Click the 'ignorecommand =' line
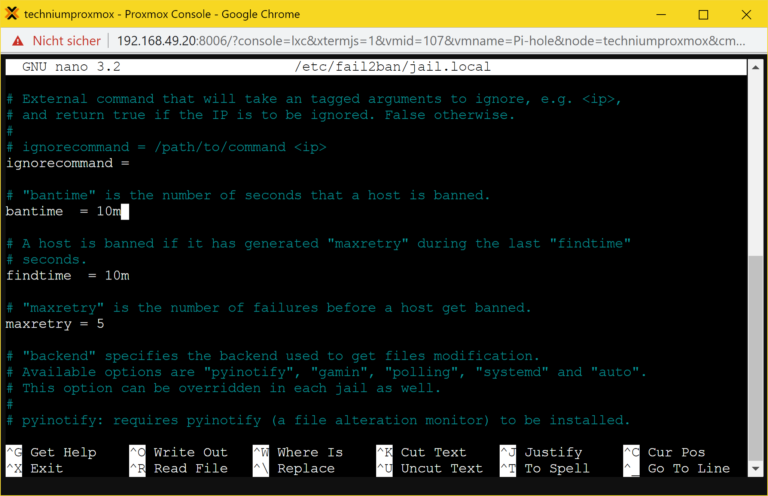The image size is (768, 496). pyautogui.click(x=67, y=163)
